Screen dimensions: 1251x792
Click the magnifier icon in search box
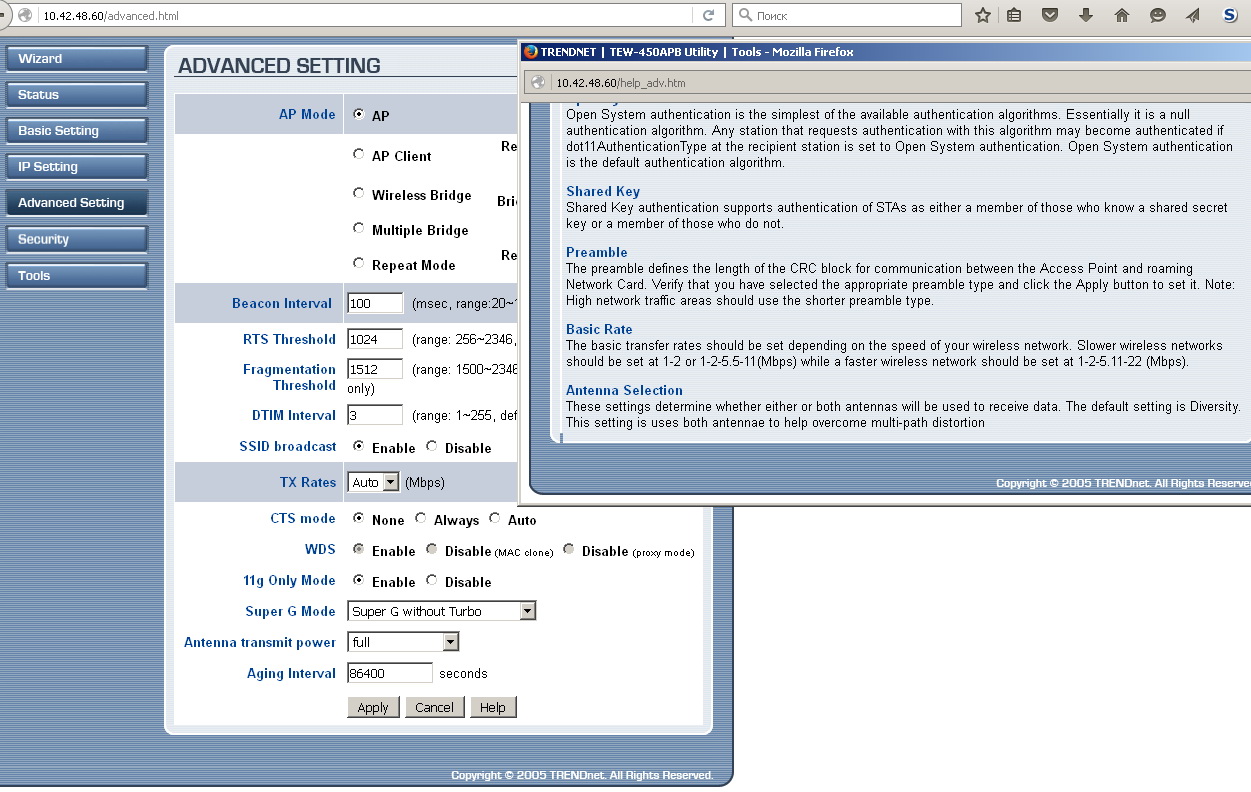pyautogui.click(x=745, y=15)
